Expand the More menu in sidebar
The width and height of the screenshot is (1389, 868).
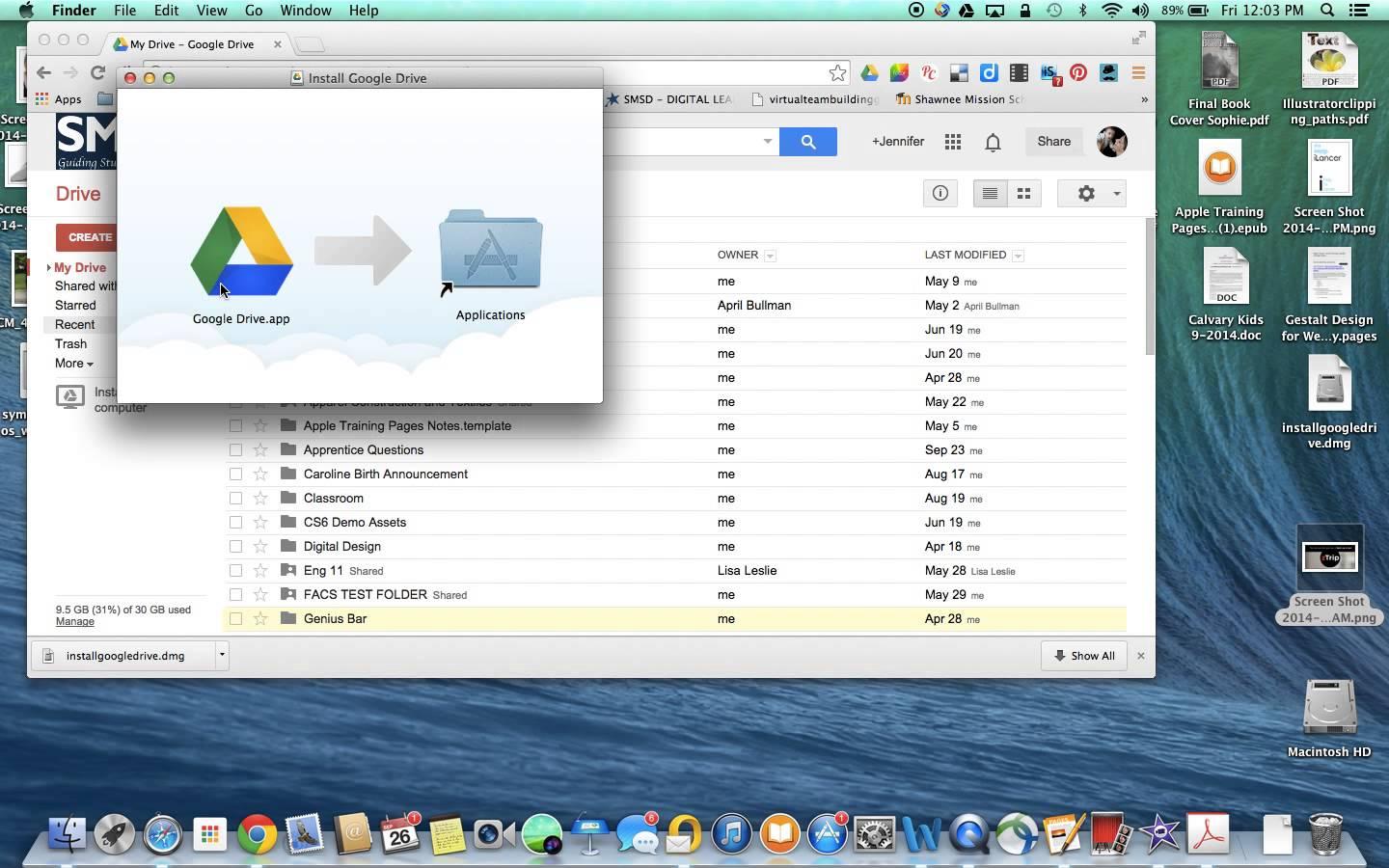(x=74, y=364)
